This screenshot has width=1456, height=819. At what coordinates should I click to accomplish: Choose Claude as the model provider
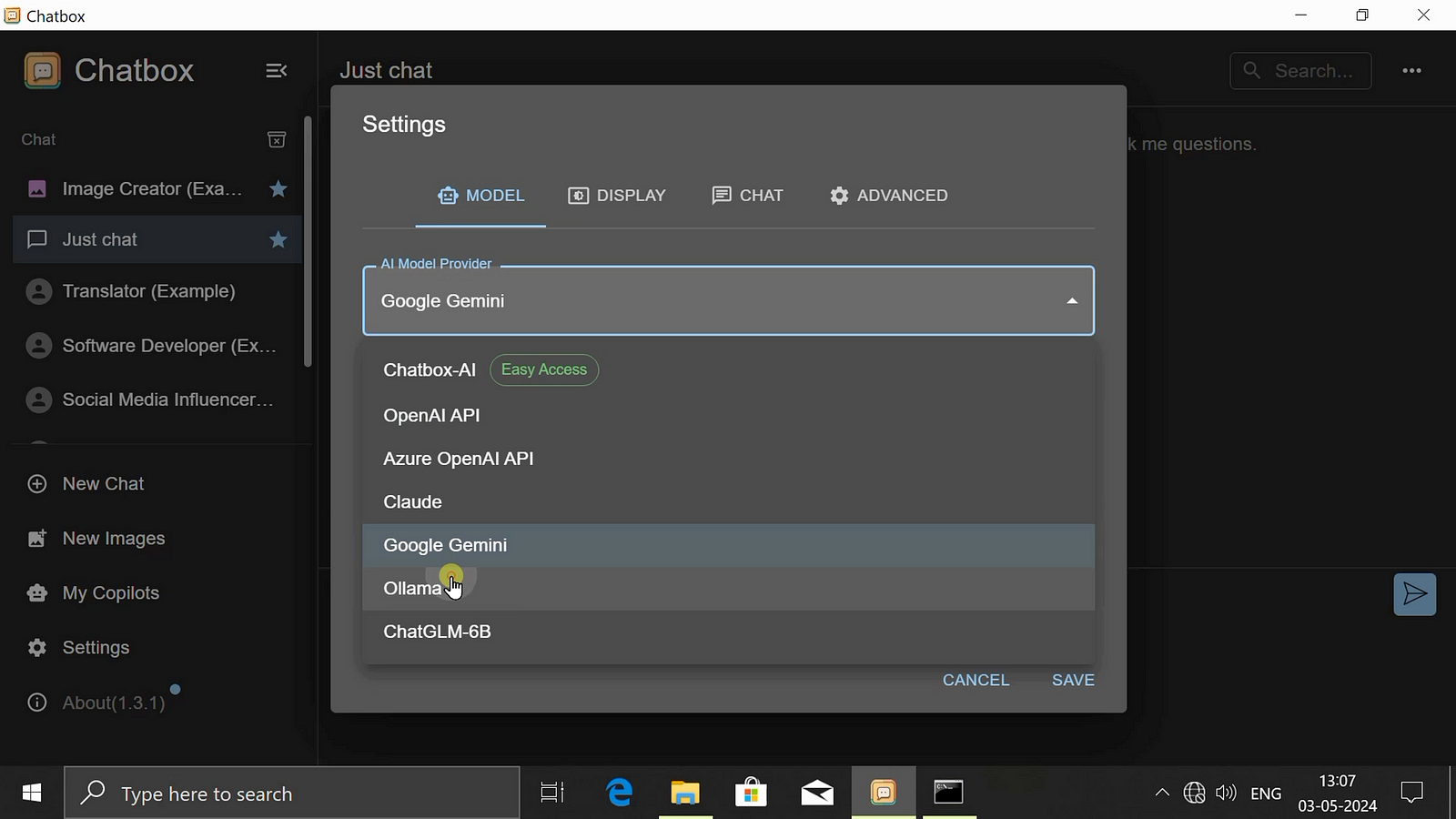(412, 502)
